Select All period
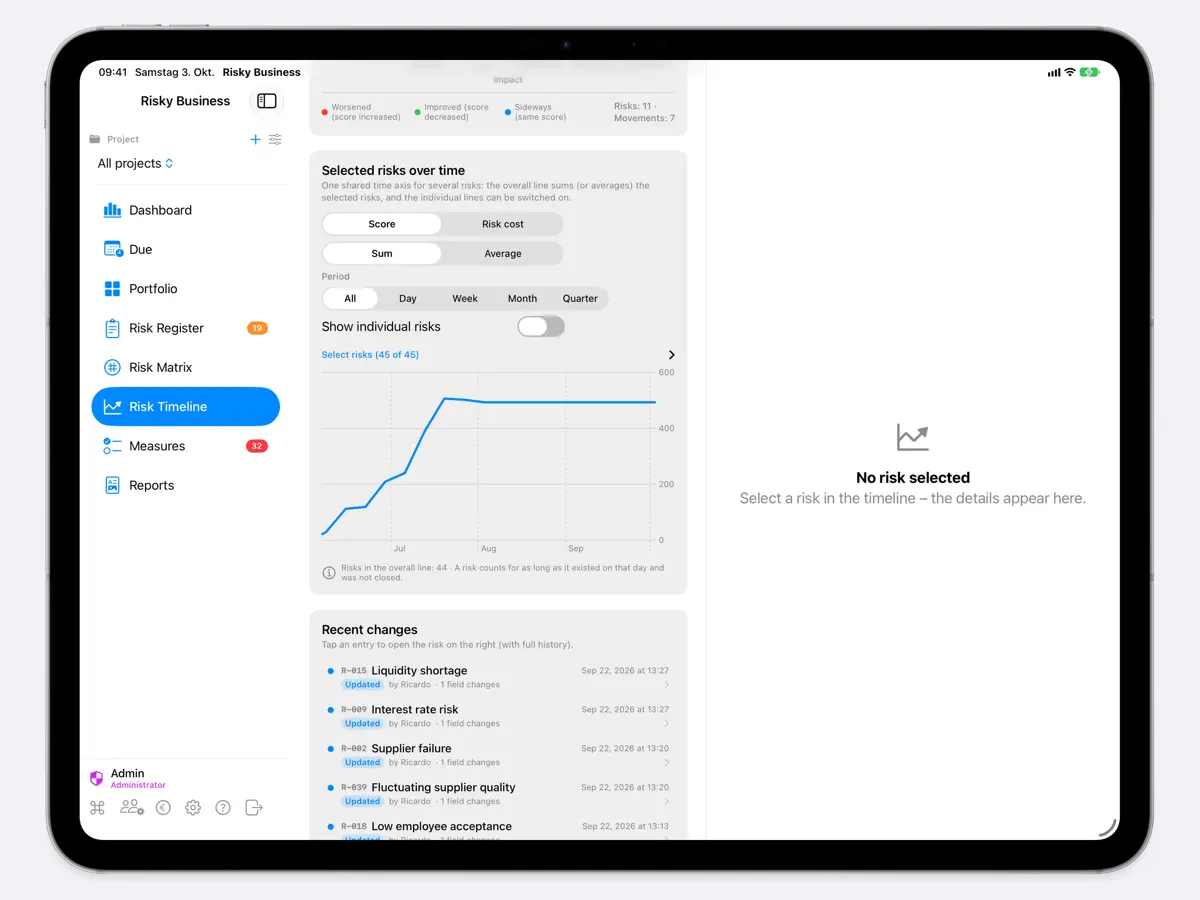Screen dimensions: 1200x900 click(x=350, y=298)
